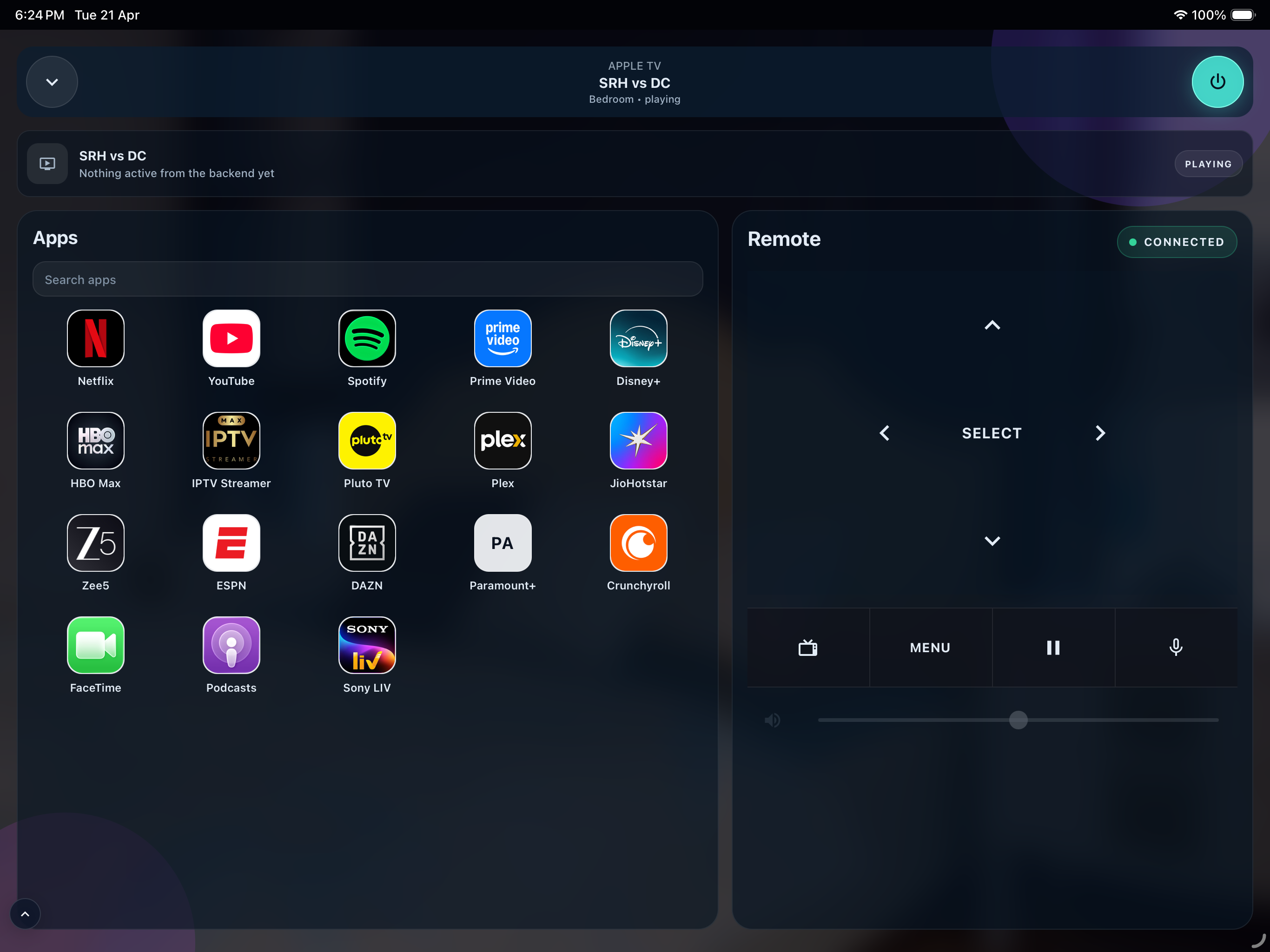This screenshot has width=1270, height=952.
Task: Navigate down on the remote
Action: tap(992, 541)
